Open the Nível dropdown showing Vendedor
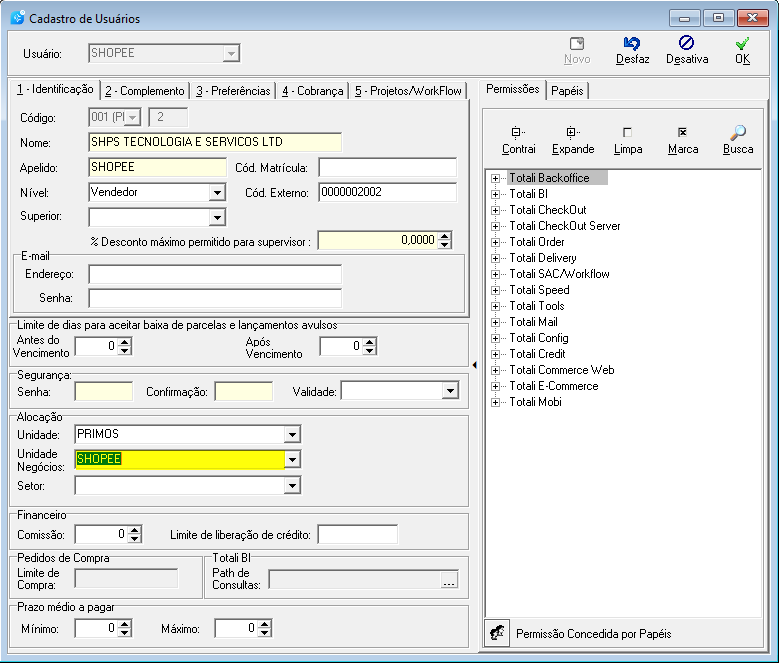This screenshot has width=779, height=663. coord(217,193)
